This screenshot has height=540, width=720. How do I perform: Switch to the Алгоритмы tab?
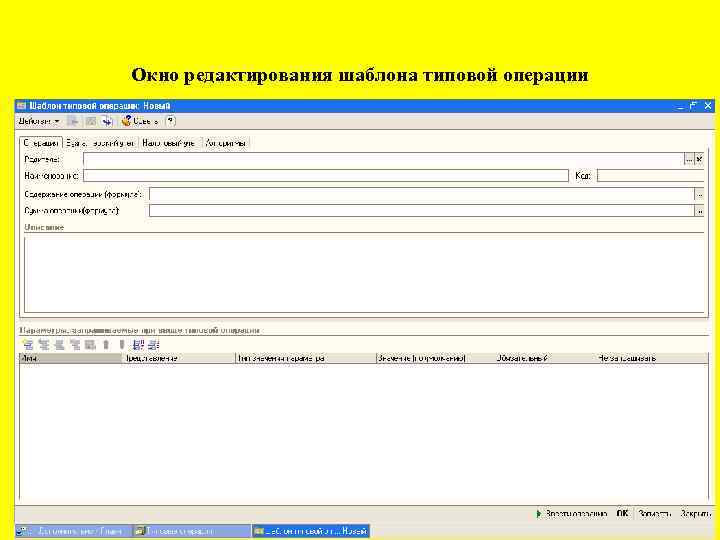(x=225, y=143)
